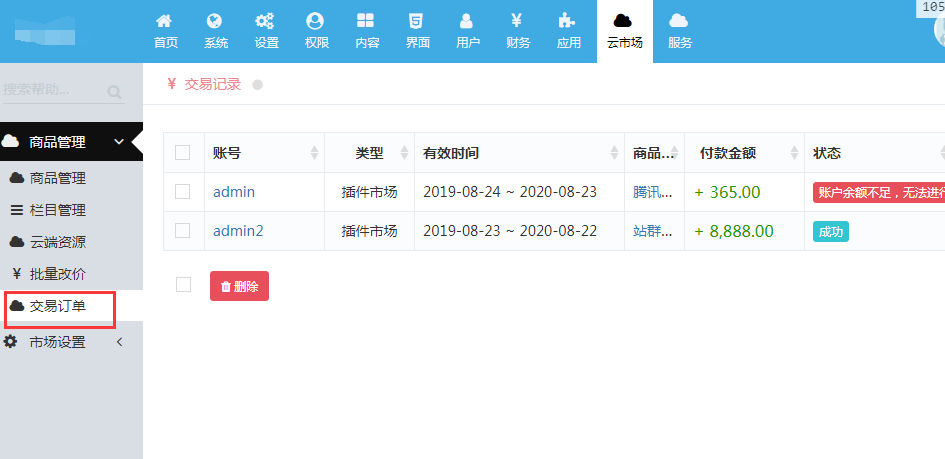Viewport: 945px width, 459px height.
Task: Click the grey dot after 交易记录
Action: pos(257,85)
